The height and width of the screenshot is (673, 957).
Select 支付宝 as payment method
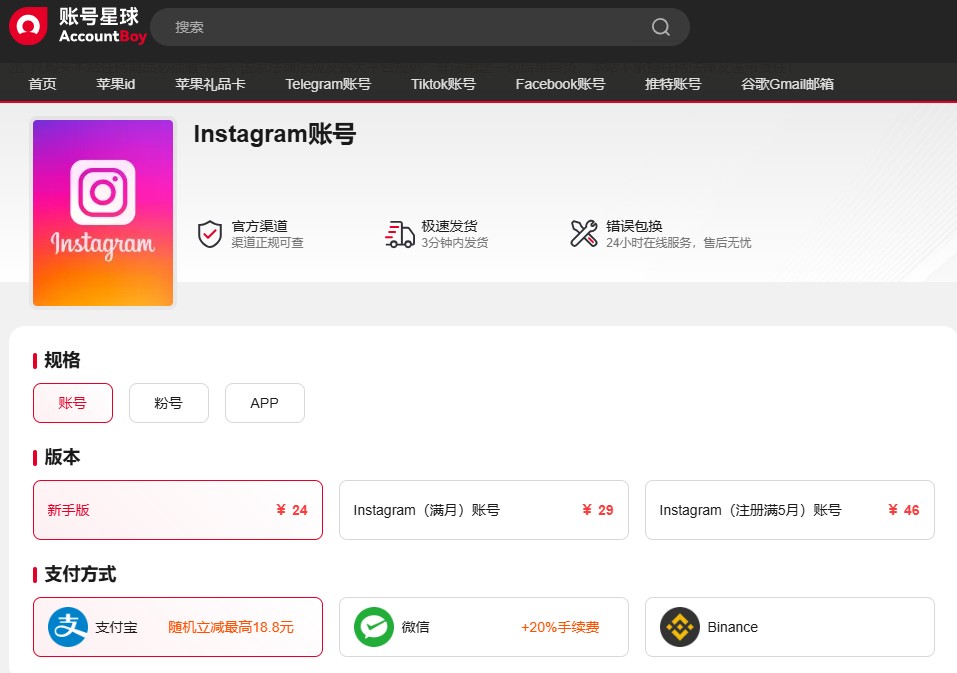[x=178, y=627]
